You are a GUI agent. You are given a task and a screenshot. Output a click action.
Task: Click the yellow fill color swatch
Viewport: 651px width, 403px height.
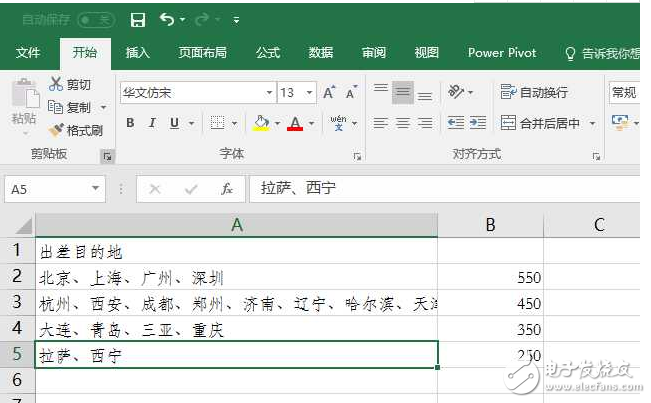tap(261, 123)
